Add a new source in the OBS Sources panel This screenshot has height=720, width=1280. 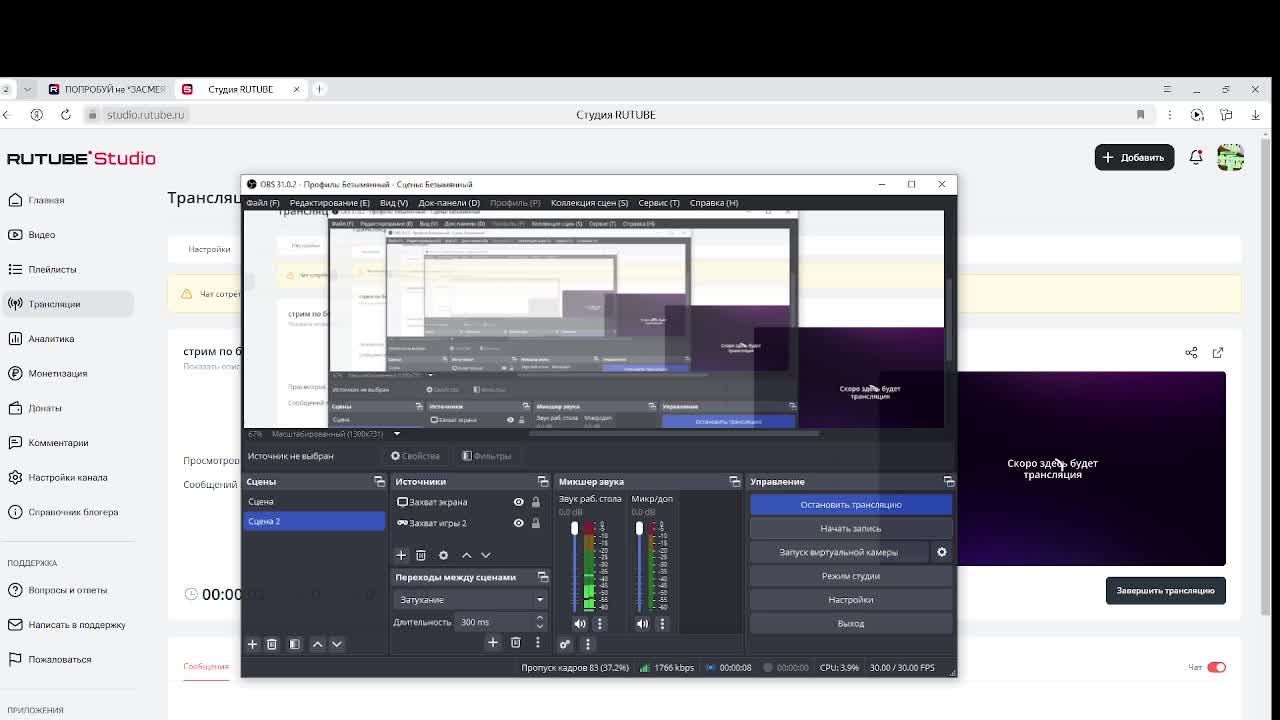point(401,555)
